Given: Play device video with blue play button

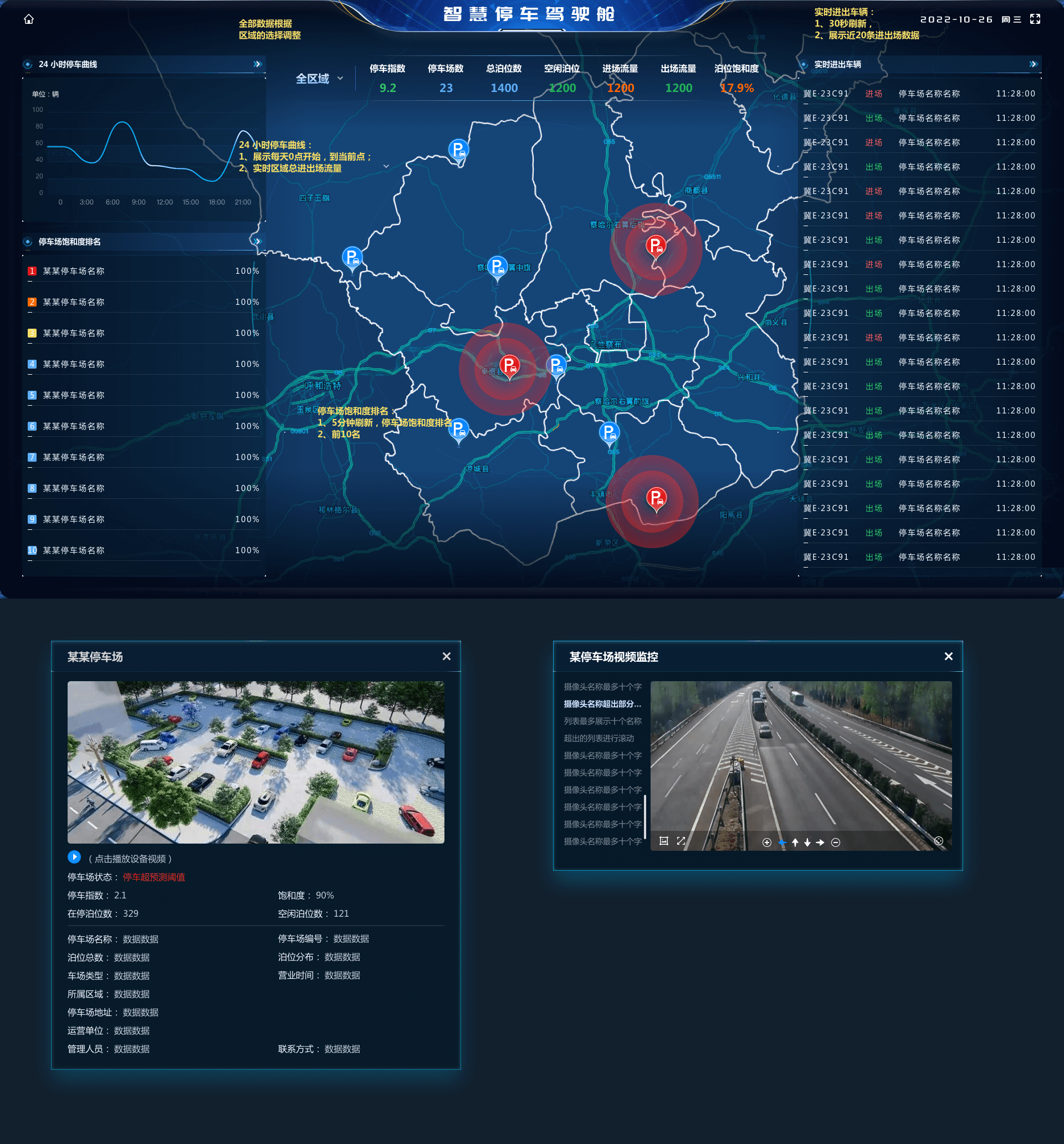Looking at the screenshot, I should point(74,857).
